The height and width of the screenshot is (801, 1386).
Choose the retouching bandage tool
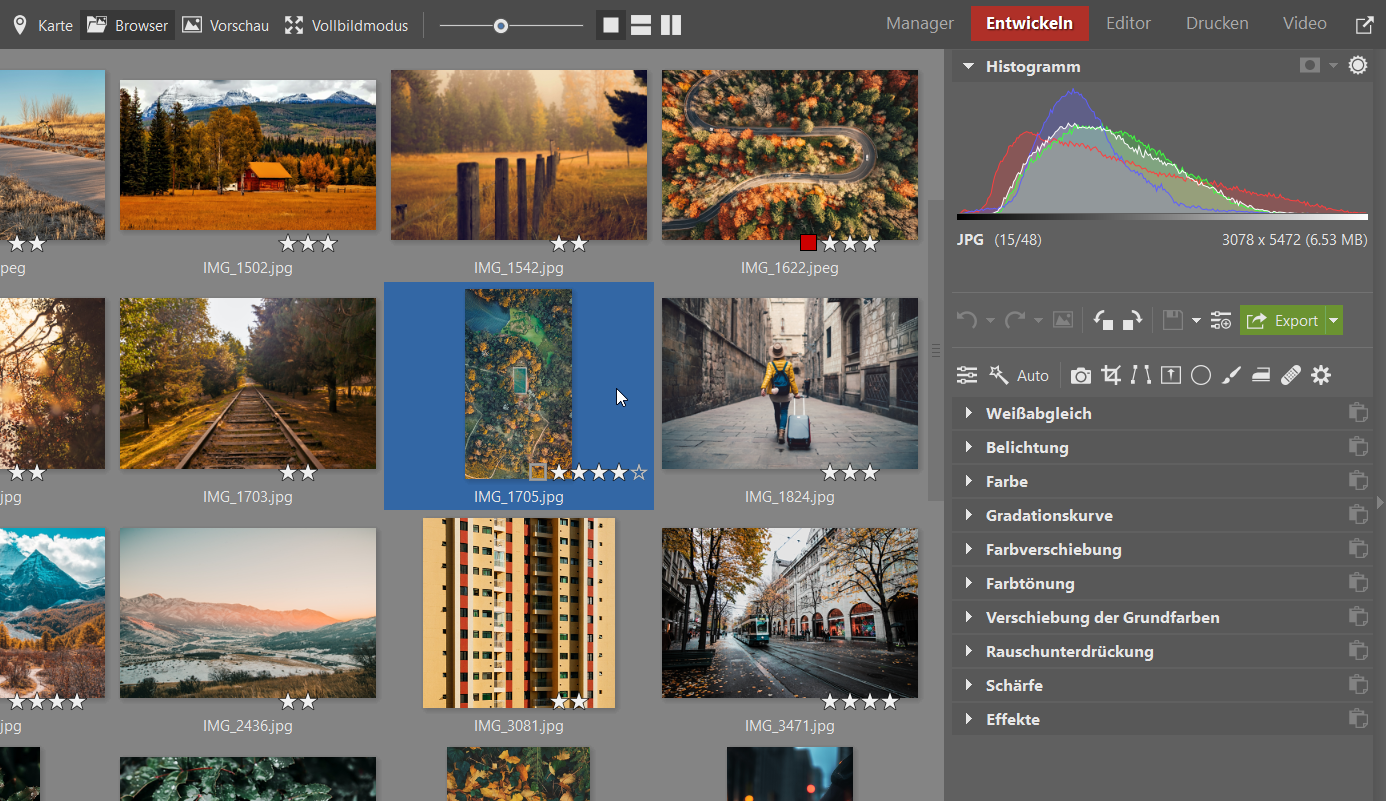[x=1291, y=375]
